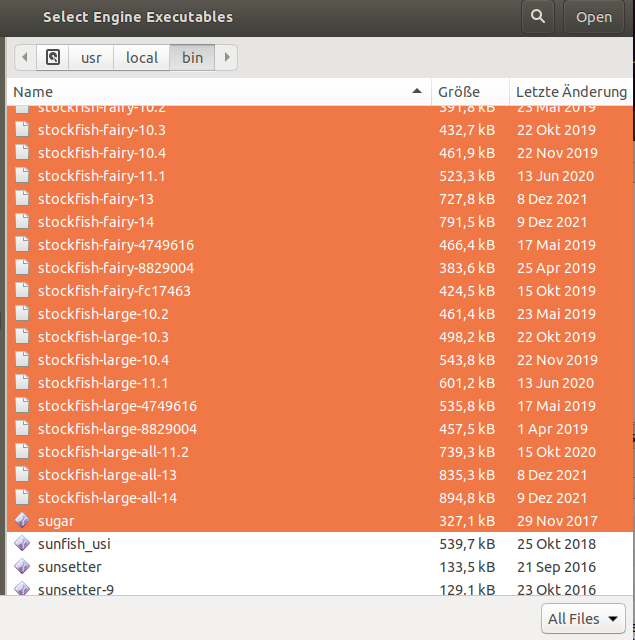The width and height of the screenshot is (635, 640).
Task: Click the file icon of stockfish-fairy-10.3
Action: tap(22, 129)
